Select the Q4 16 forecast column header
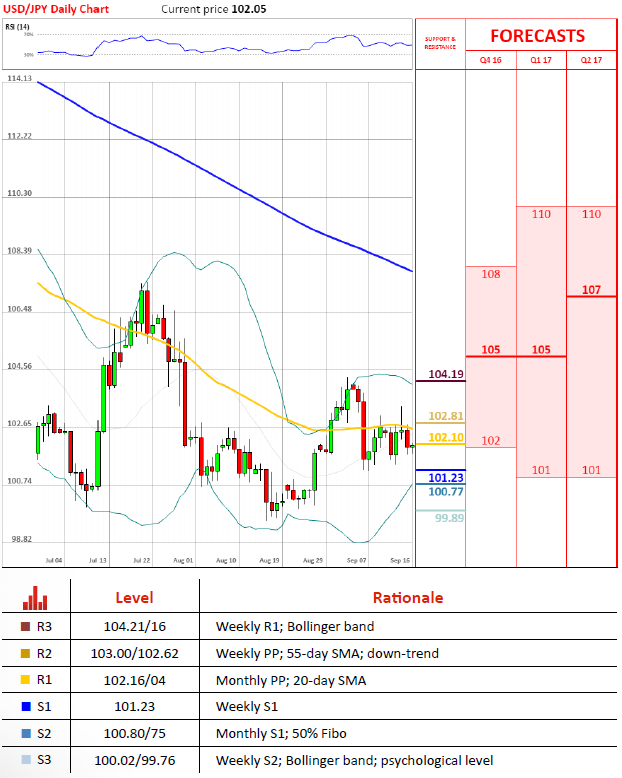The image size is (622, 778). click(x=491, y=60)
